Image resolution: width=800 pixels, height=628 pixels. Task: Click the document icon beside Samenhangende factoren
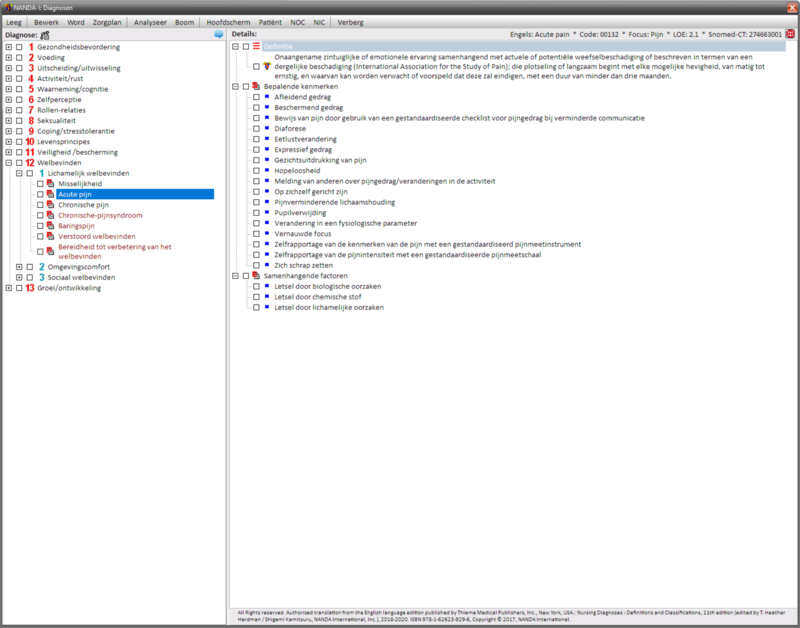point(256,276)
